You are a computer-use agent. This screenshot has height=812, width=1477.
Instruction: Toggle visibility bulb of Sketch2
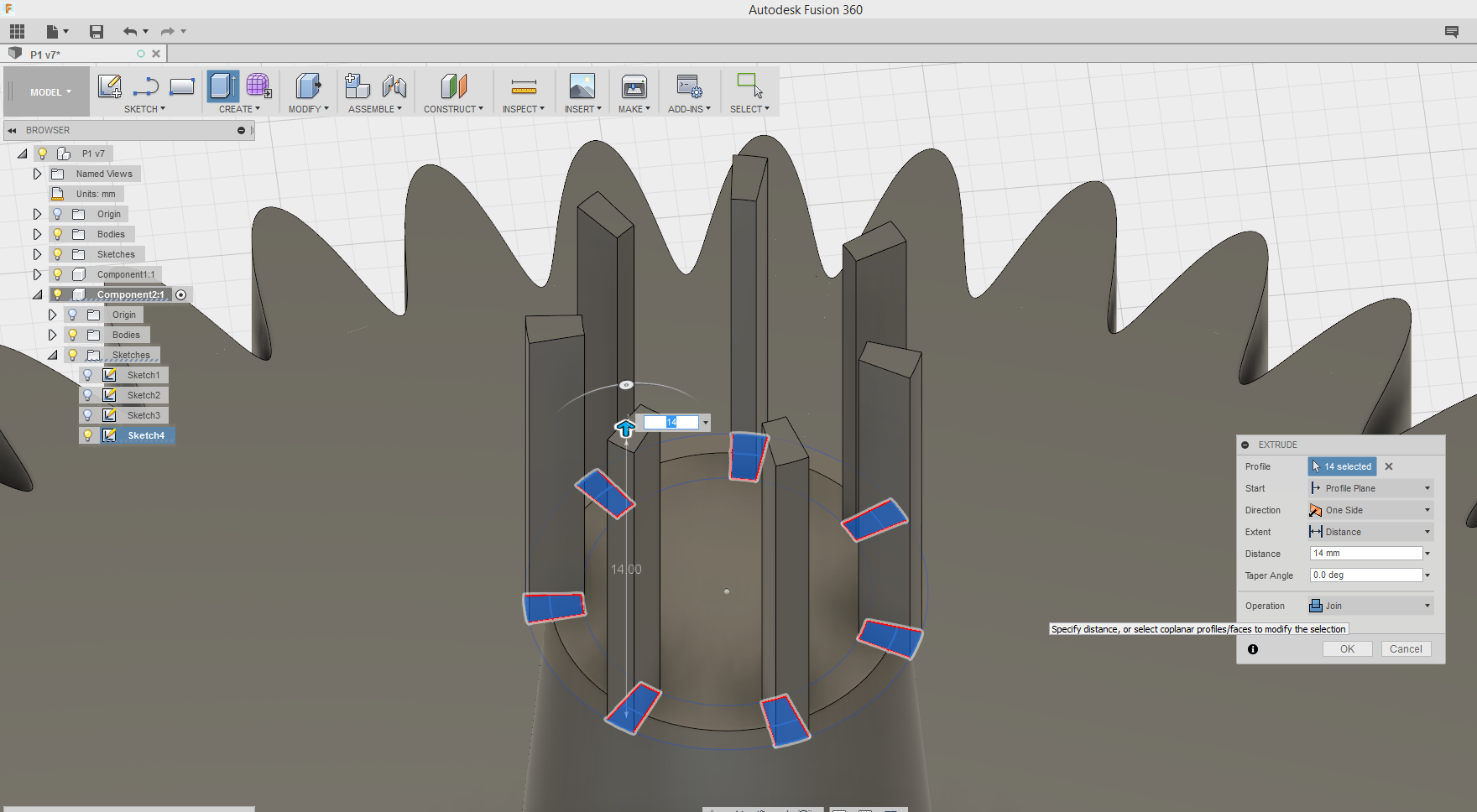[x=87, y=395]
